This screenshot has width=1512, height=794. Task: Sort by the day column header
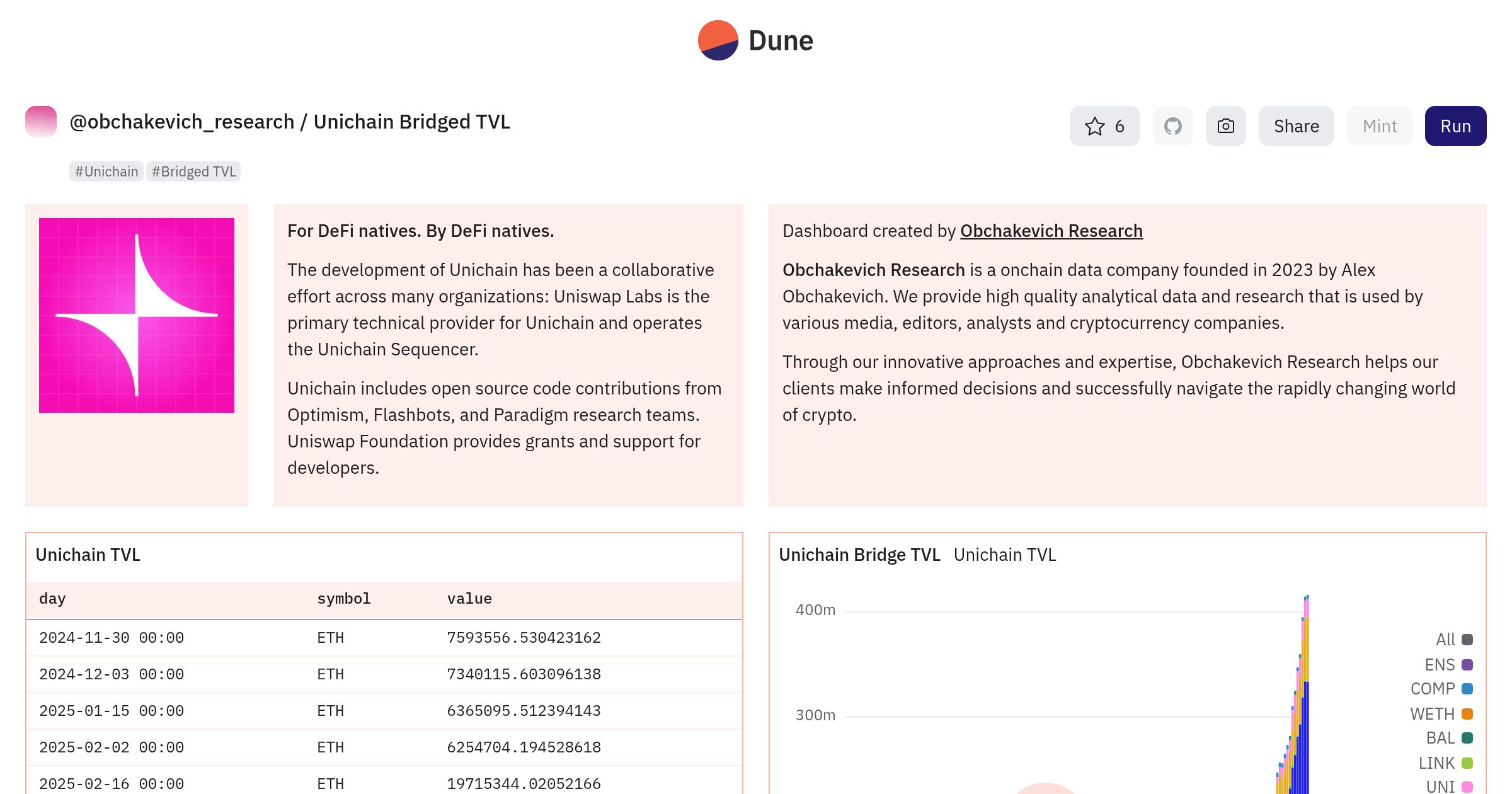pyautogui.click(x=52, y=599)
